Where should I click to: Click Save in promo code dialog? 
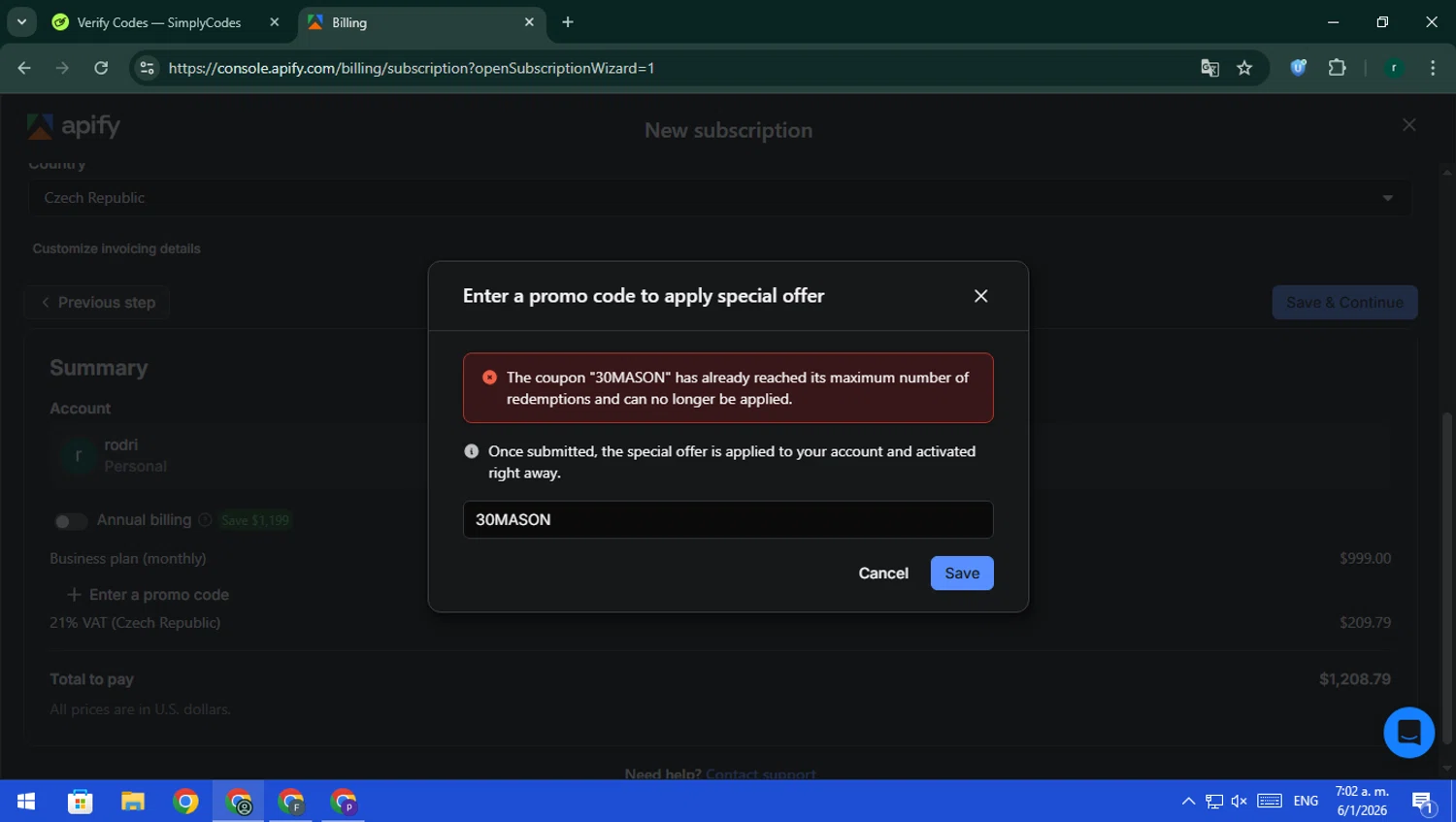pyautogui.click(x=962, y=573)
